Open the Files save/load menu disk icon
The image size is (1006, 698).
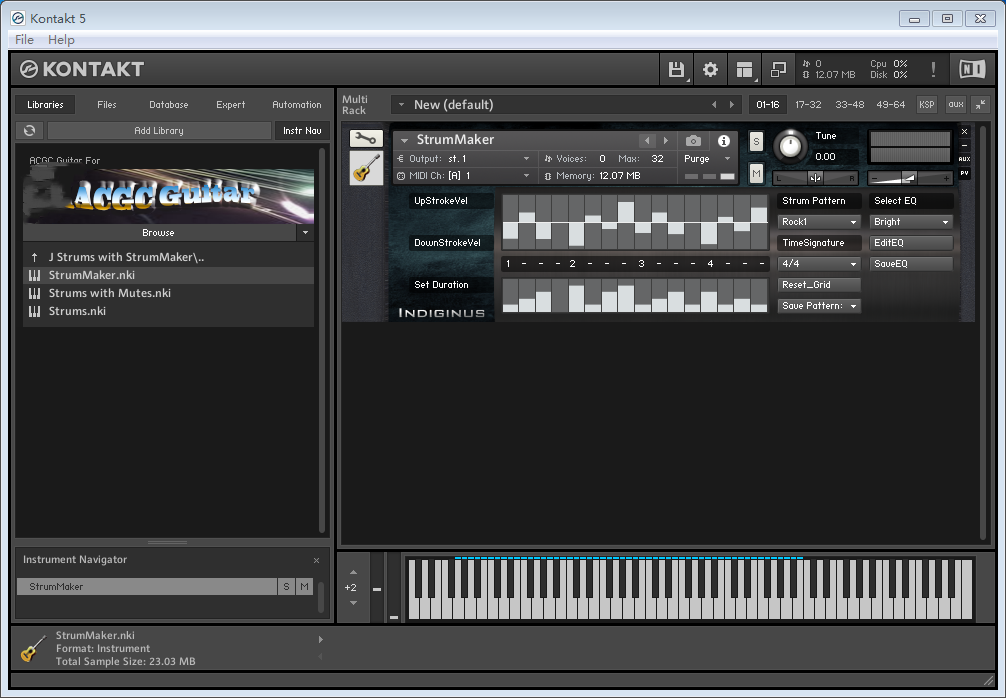coord(676,69)
